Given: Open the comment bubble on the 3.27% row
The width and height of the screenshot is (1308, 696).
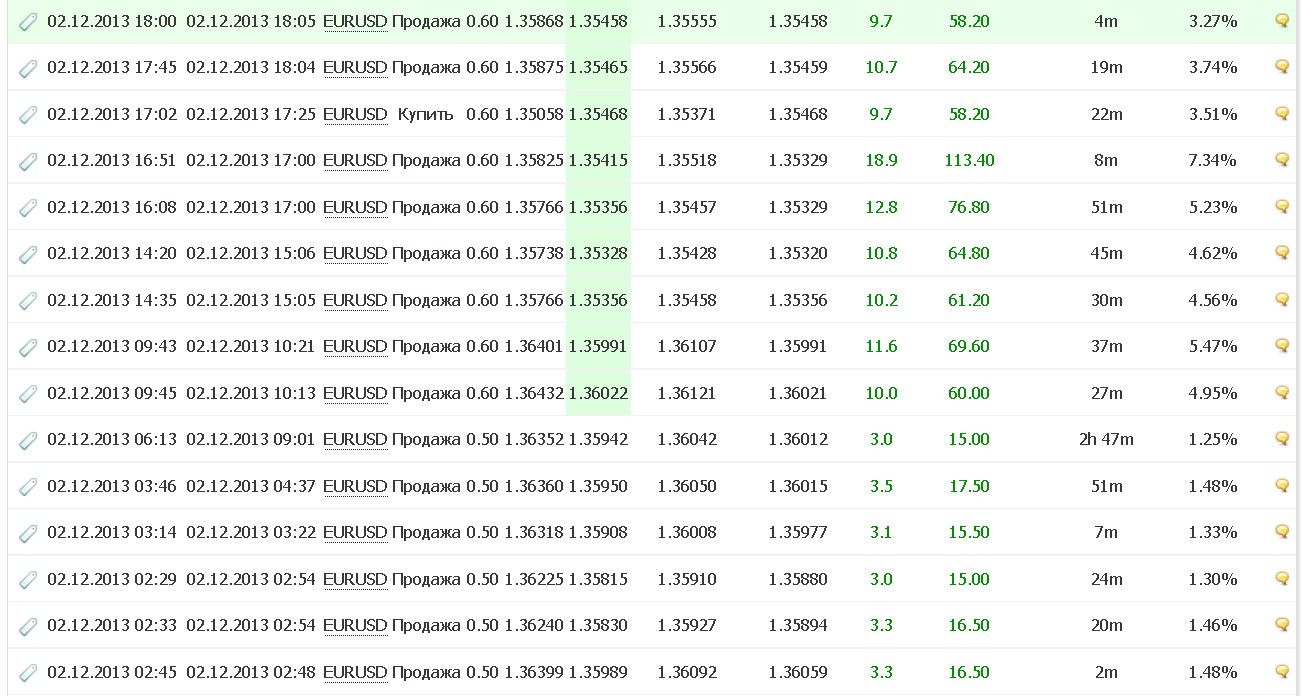Looking at the screenshot, I should tap(1282, 20).
